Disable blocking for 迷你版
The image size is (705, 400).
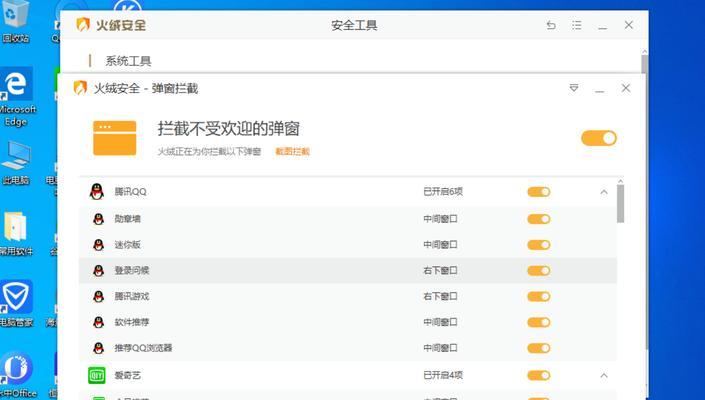(539, 245)
